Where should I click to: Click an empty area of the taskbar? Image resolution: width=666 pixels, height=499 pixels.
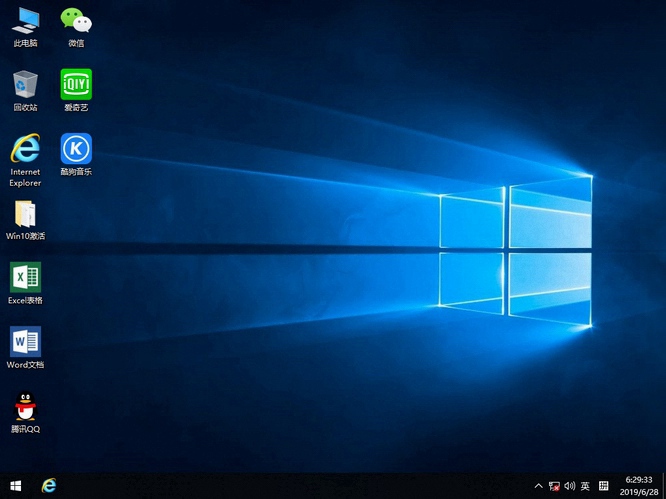point(300,486)
